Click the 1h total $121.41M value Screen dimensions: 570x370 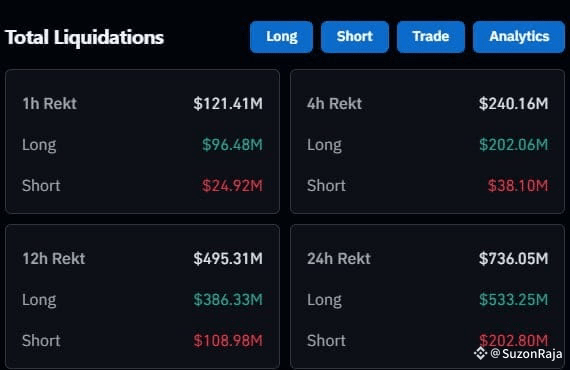point(228,104)
